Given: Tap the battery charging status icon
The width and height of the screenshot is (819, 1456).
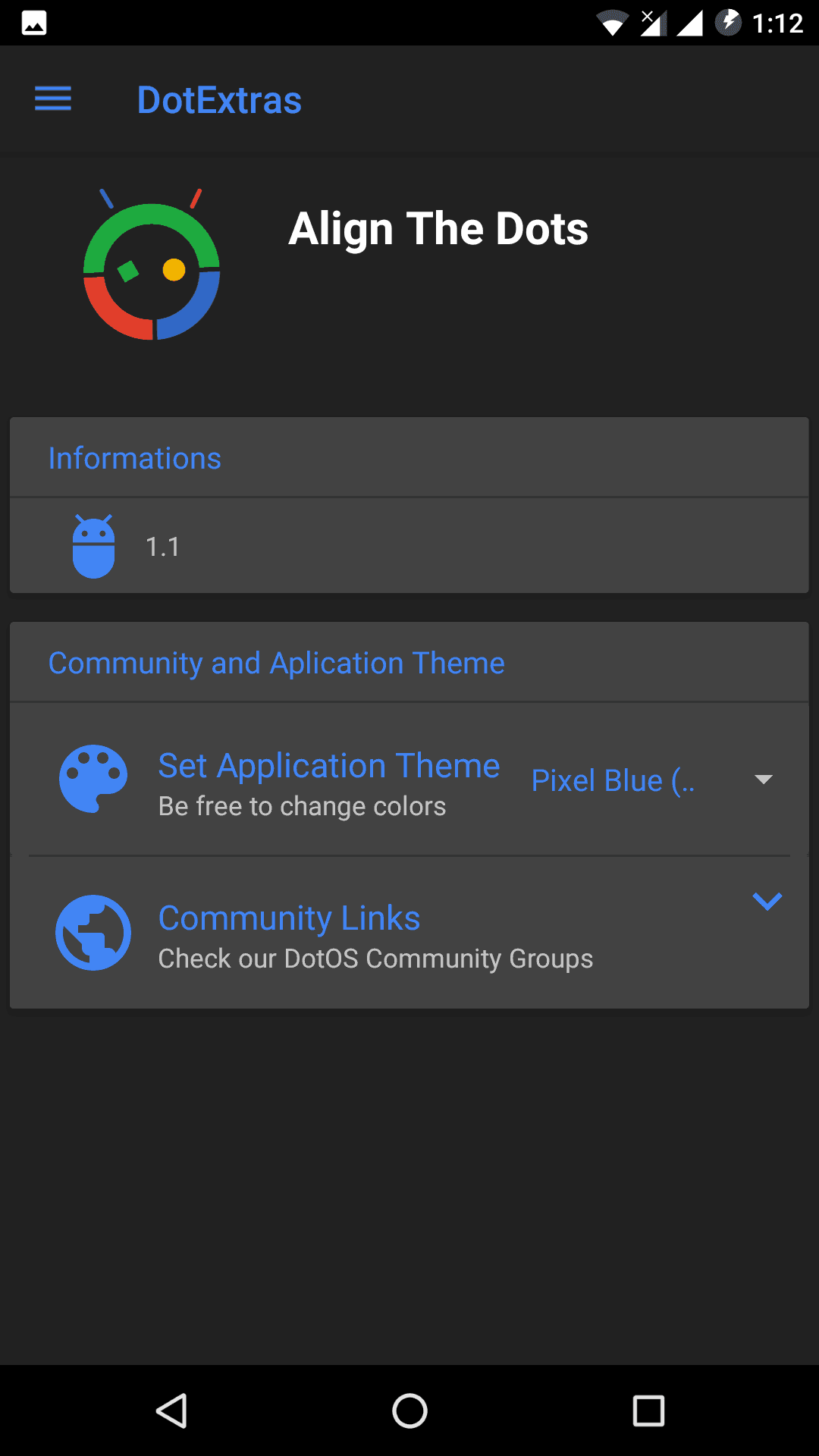Looking at the screenshot, I should [x=729, y=23].
